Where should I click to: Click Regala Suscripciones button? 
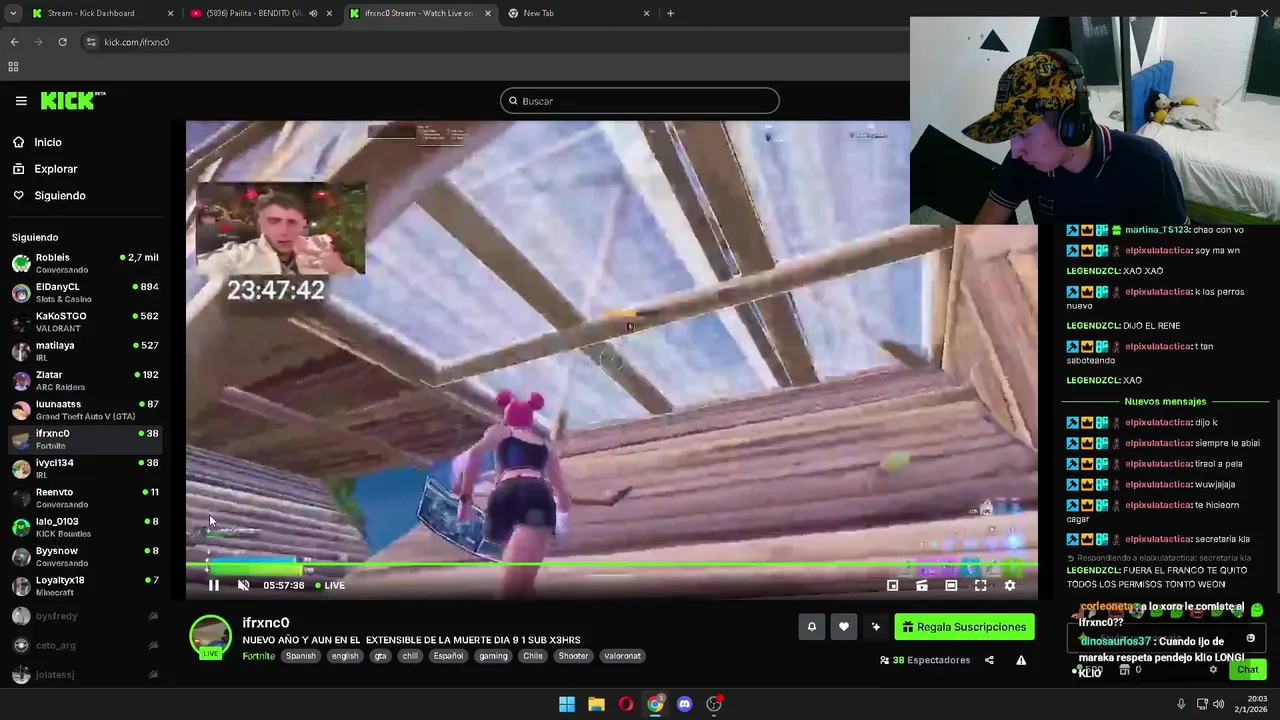pos(964,627)
